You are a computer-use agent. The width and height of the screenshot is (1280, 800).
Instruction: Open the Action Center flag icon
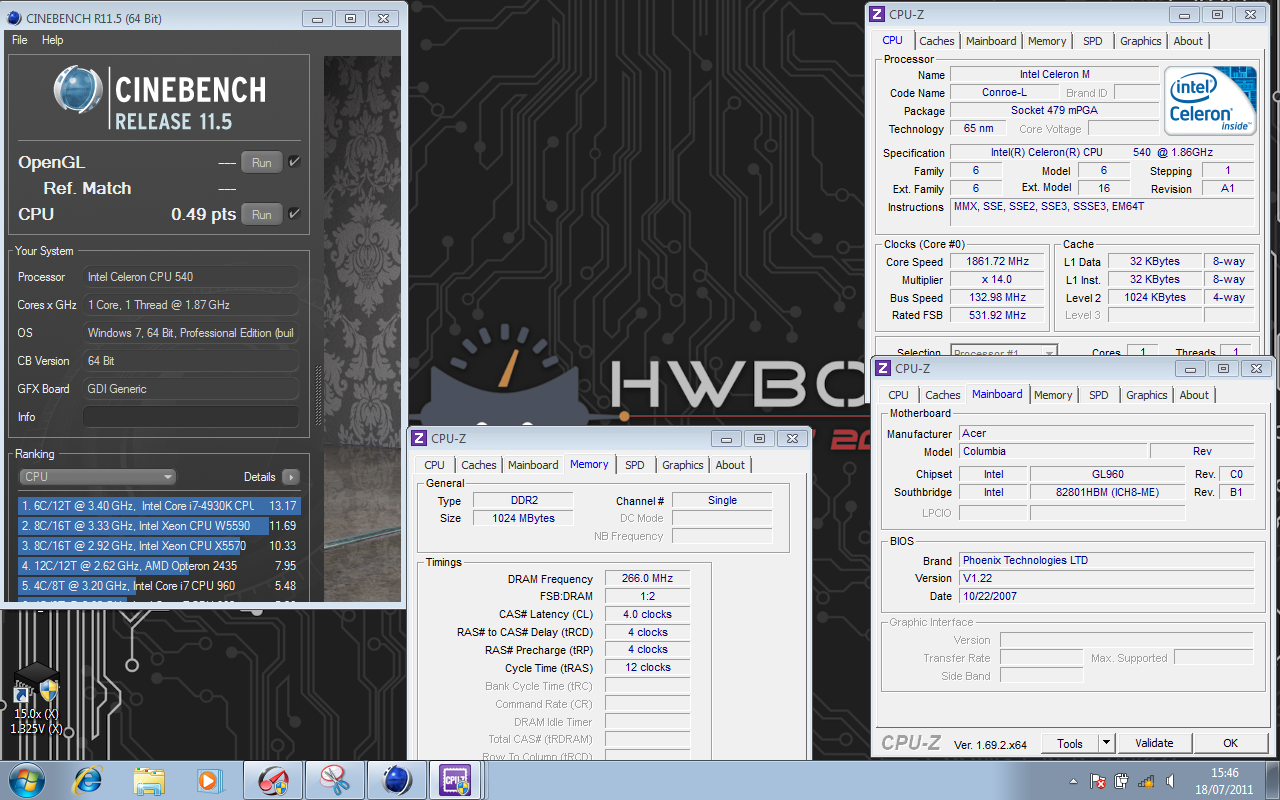pyautogui.click(x=1097, y=781)
